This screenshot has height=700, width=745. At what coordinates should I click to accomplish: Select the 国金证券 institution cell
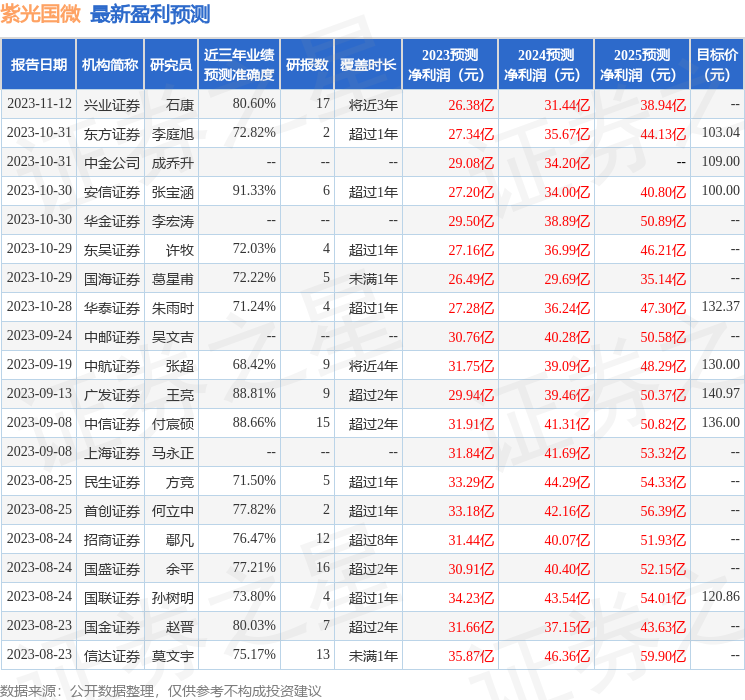coord(112,627)
